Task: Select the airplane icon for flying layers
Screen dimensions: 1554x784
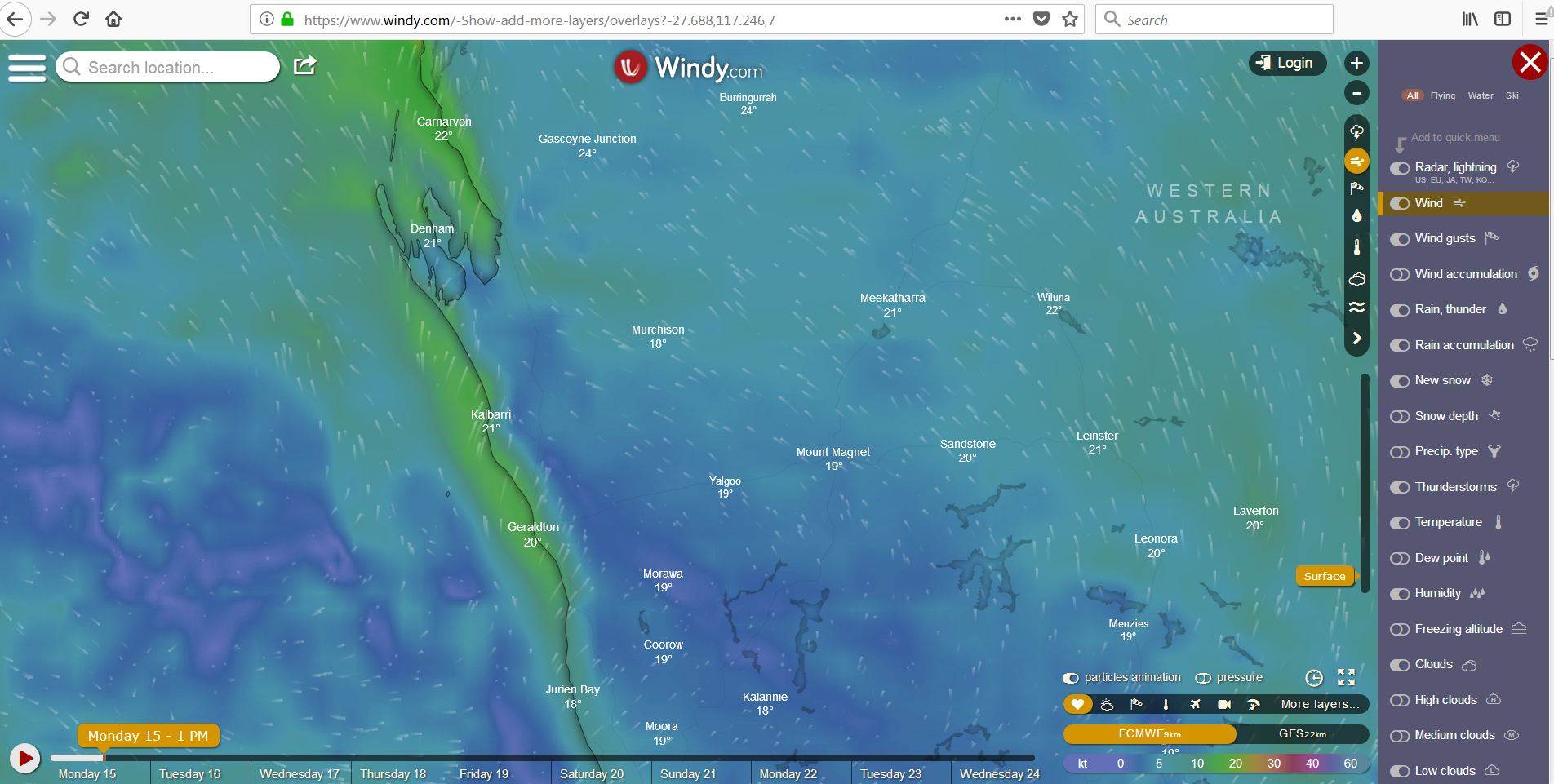Action: point(1195,704)
